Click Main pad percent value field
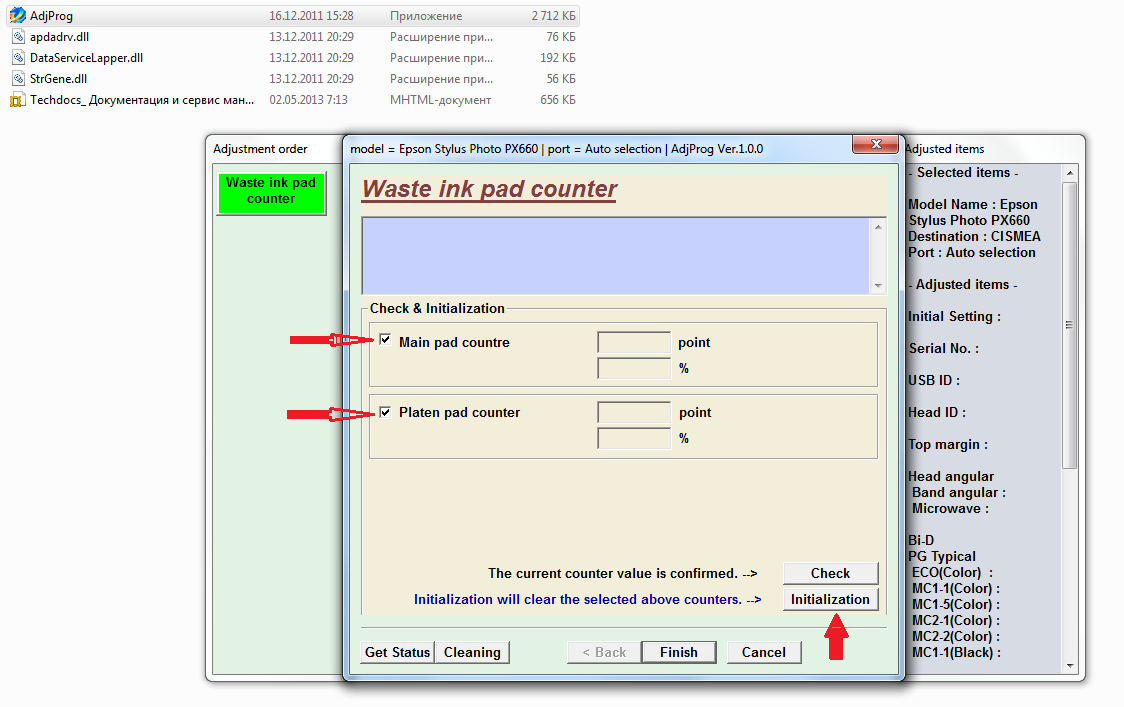Viewport: 1124px width, 707px height. [634, 368]
